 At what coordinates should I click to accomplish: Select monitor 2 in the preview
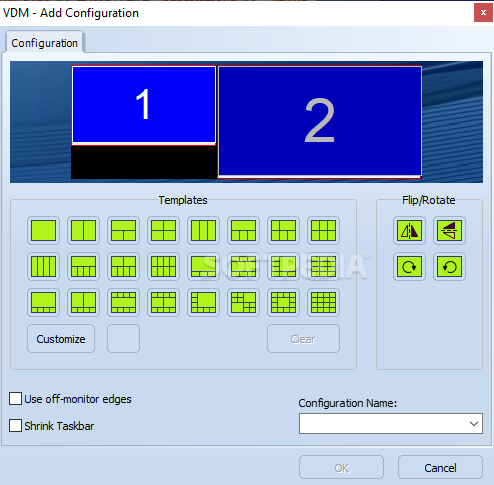pos(320,122)
